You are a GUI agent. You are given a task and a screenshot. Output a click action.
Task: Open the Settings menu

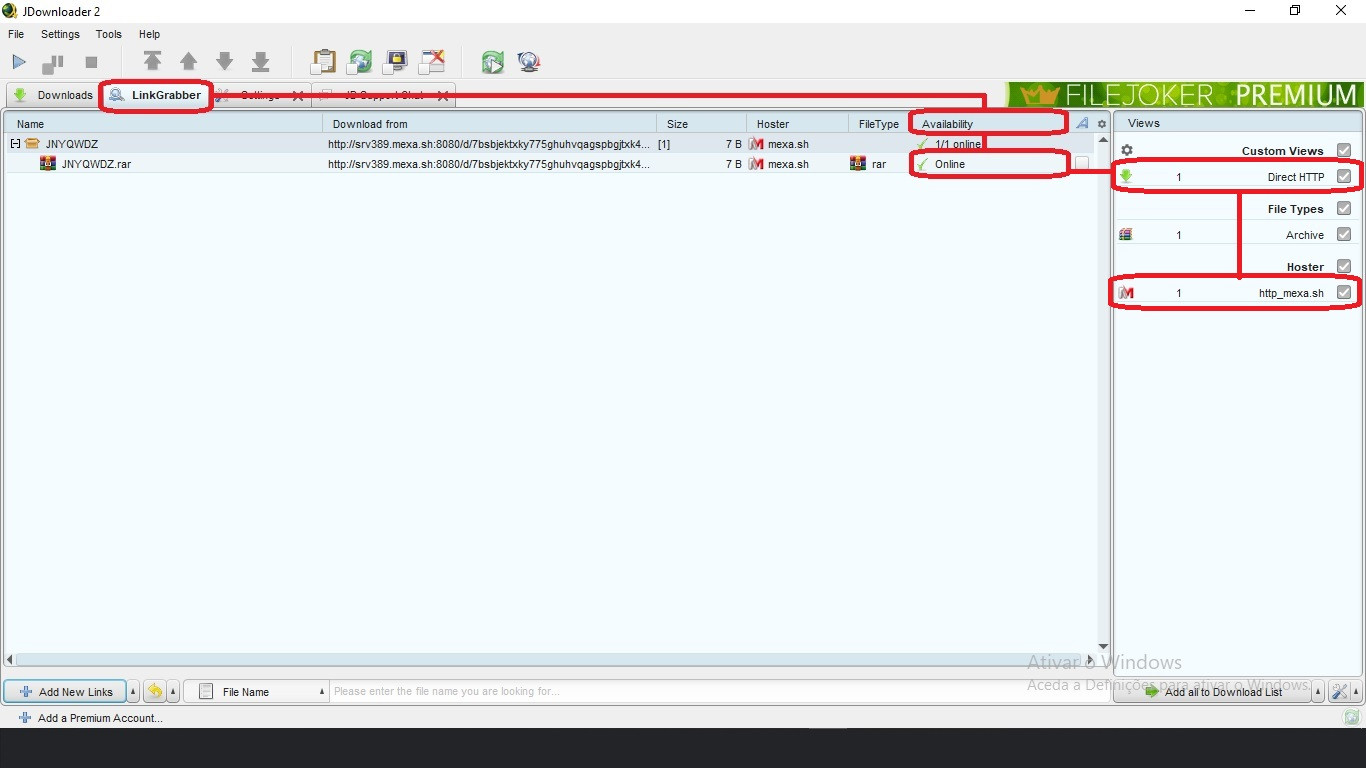[60, 34]
